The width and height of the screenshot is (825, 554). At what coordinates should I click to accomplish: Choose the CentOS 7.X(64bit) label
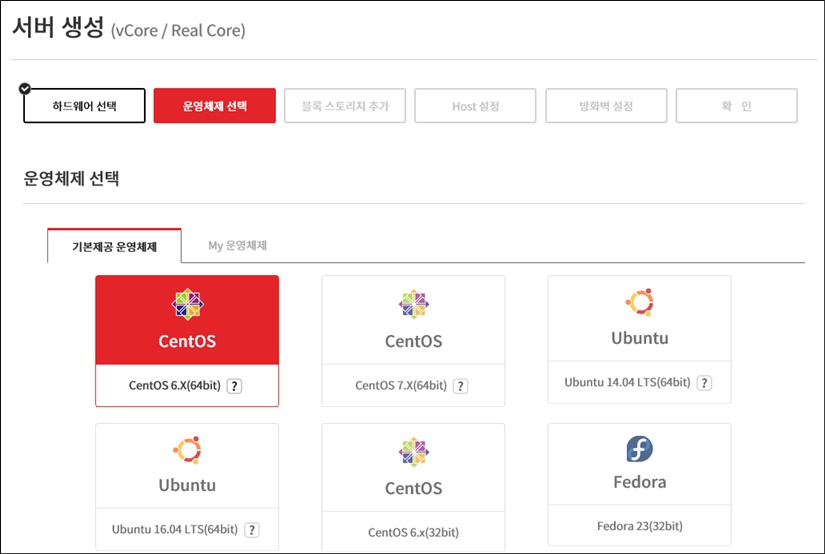pos(401,386)
